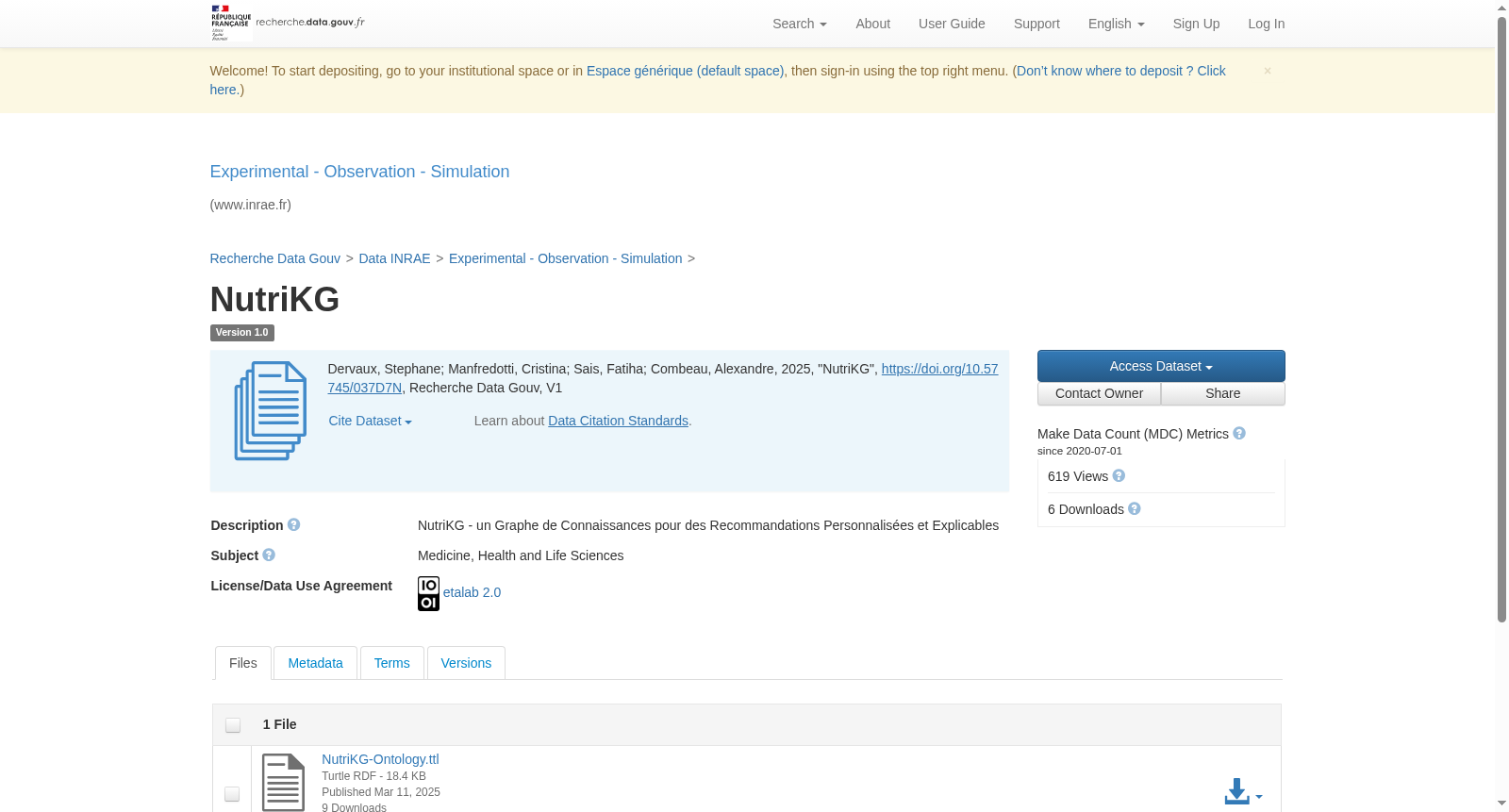
Task: Click help icon beside 619 Views
Action: (x=1119, y=475)
